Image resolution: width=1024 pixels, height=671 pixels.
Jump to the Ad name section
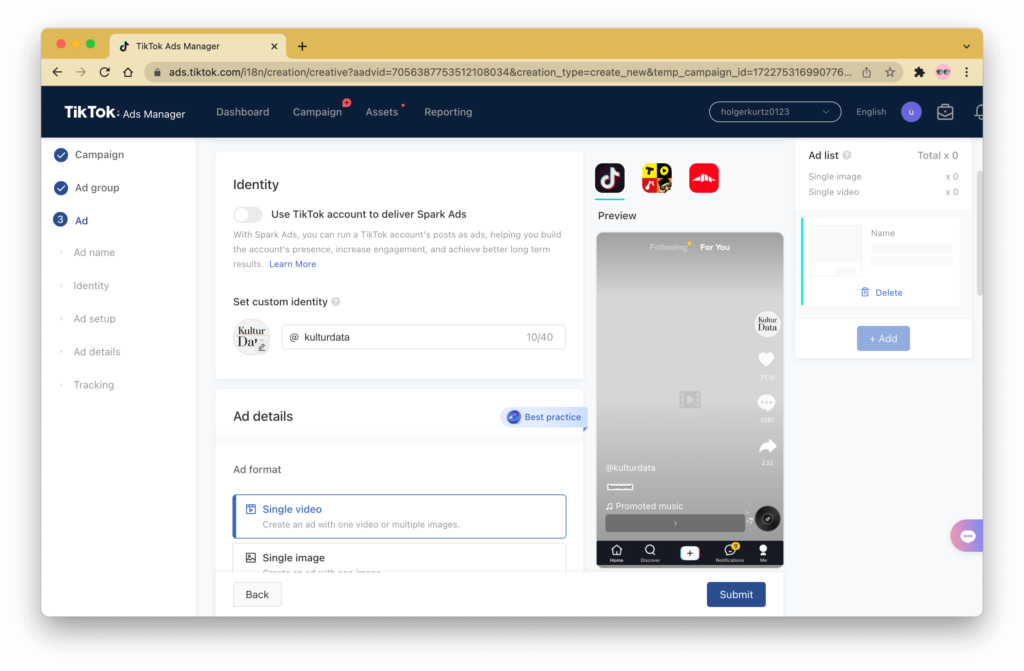(94, 252)
